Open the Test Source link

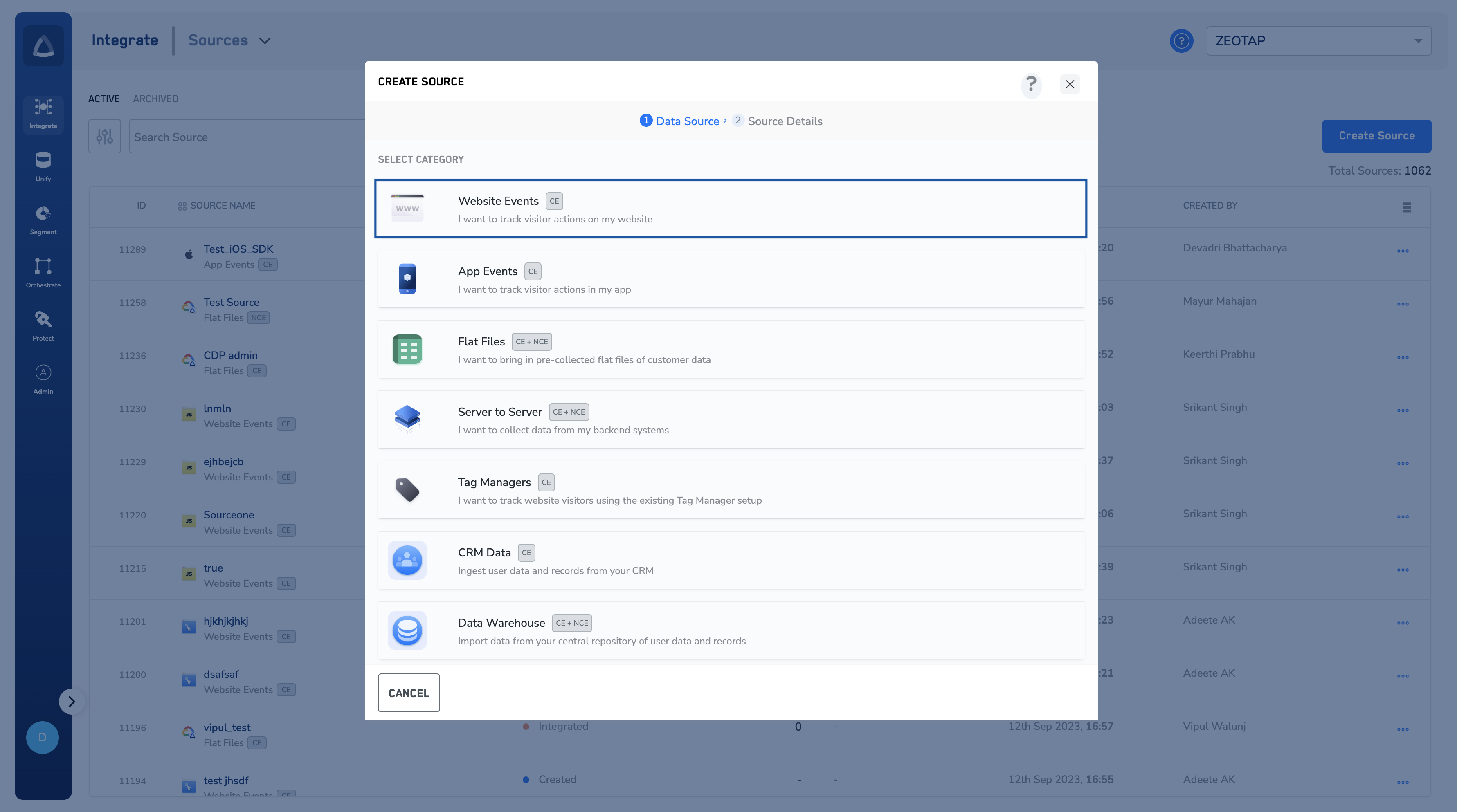coord(232,302)
